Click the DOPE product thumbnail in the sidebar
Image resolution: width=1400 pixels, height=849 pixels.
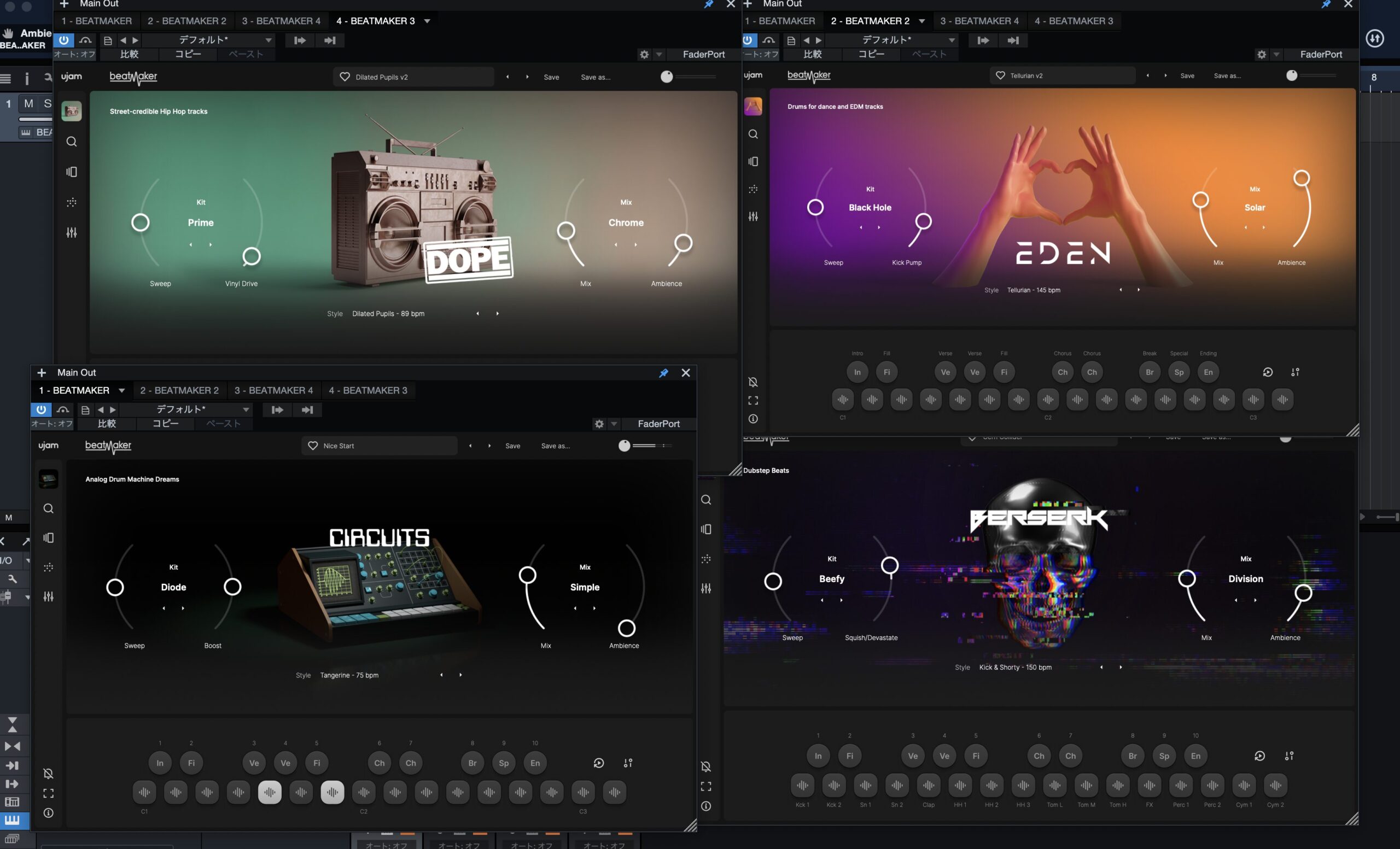coord(72,111)
